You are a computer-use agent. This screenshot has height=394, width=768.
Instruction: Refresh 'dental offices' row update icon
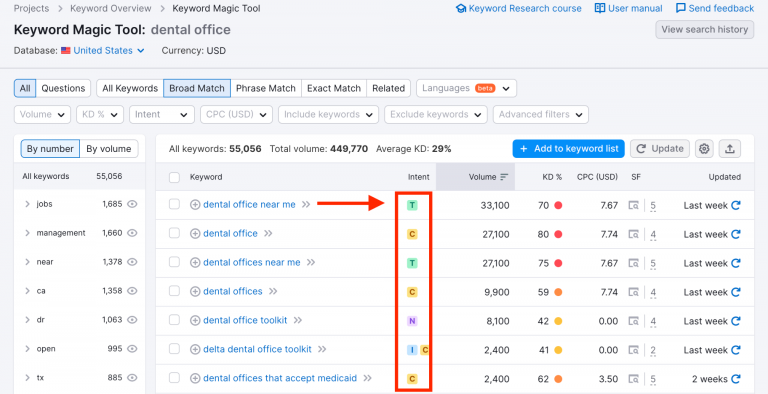coord(736,292)
